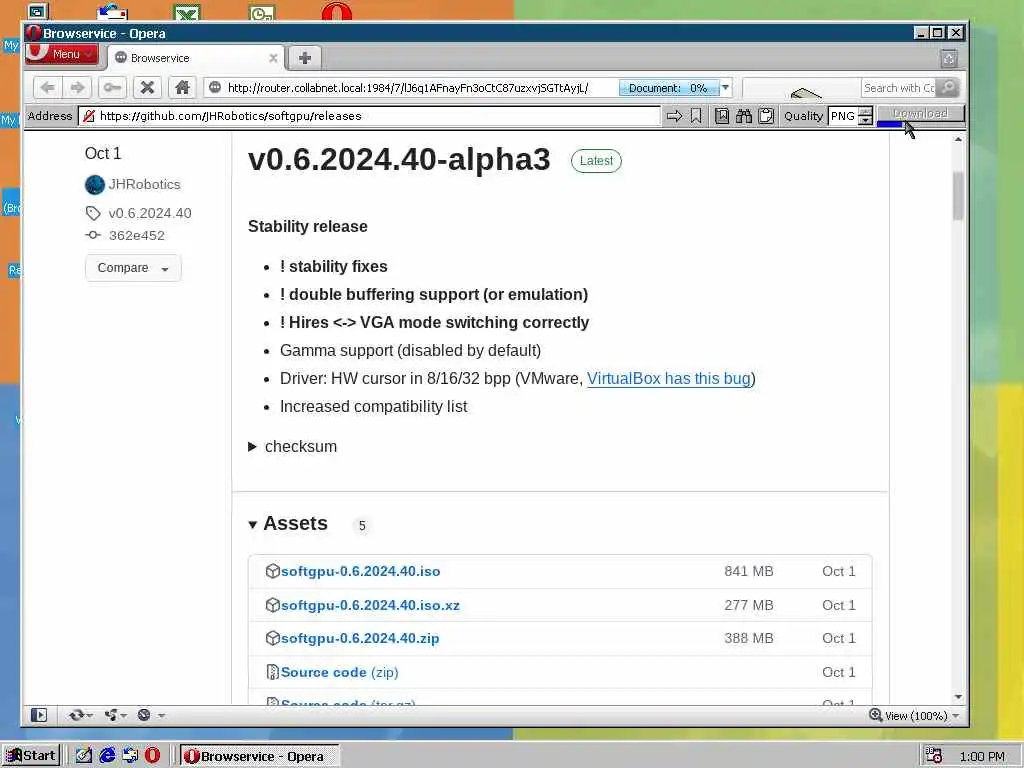
Task: Download softgpu-0.6.2024.40.iso
Action: coord(360,571)
